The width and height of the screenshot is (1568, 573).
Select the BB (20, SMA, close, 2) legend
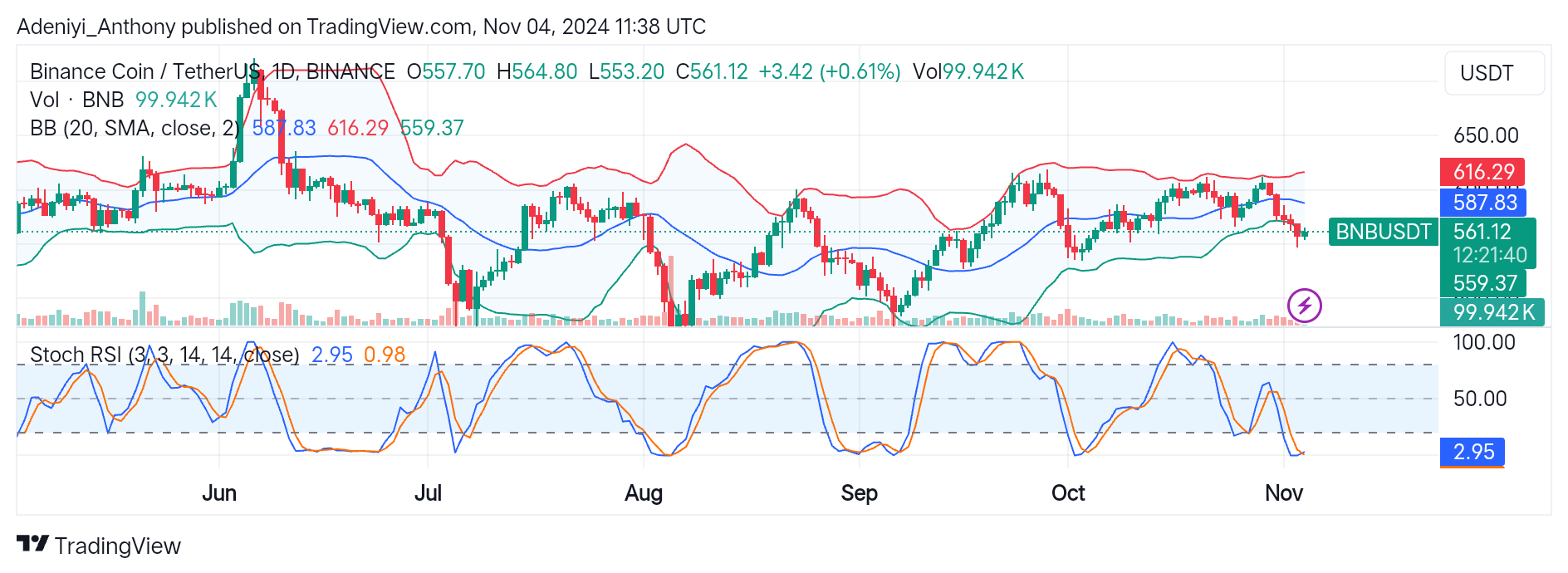tap(135, 128)
